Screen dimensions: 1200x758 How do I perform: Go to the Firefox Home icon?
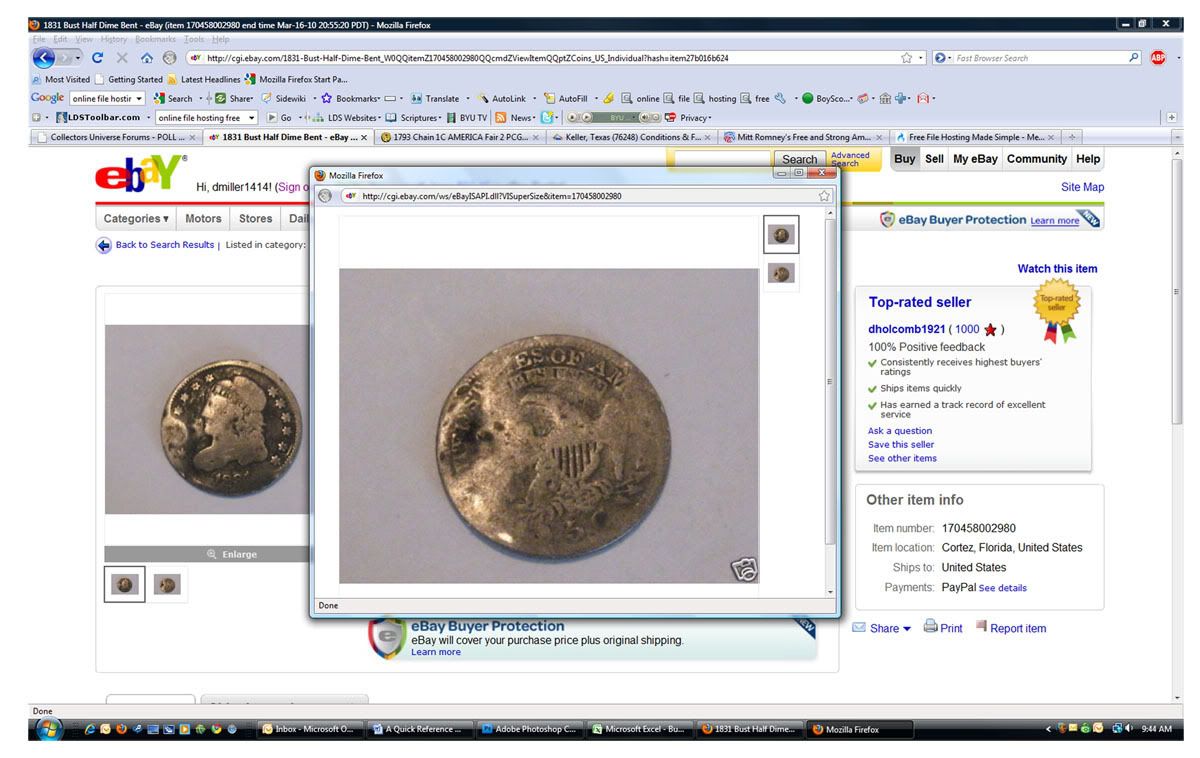147,58
